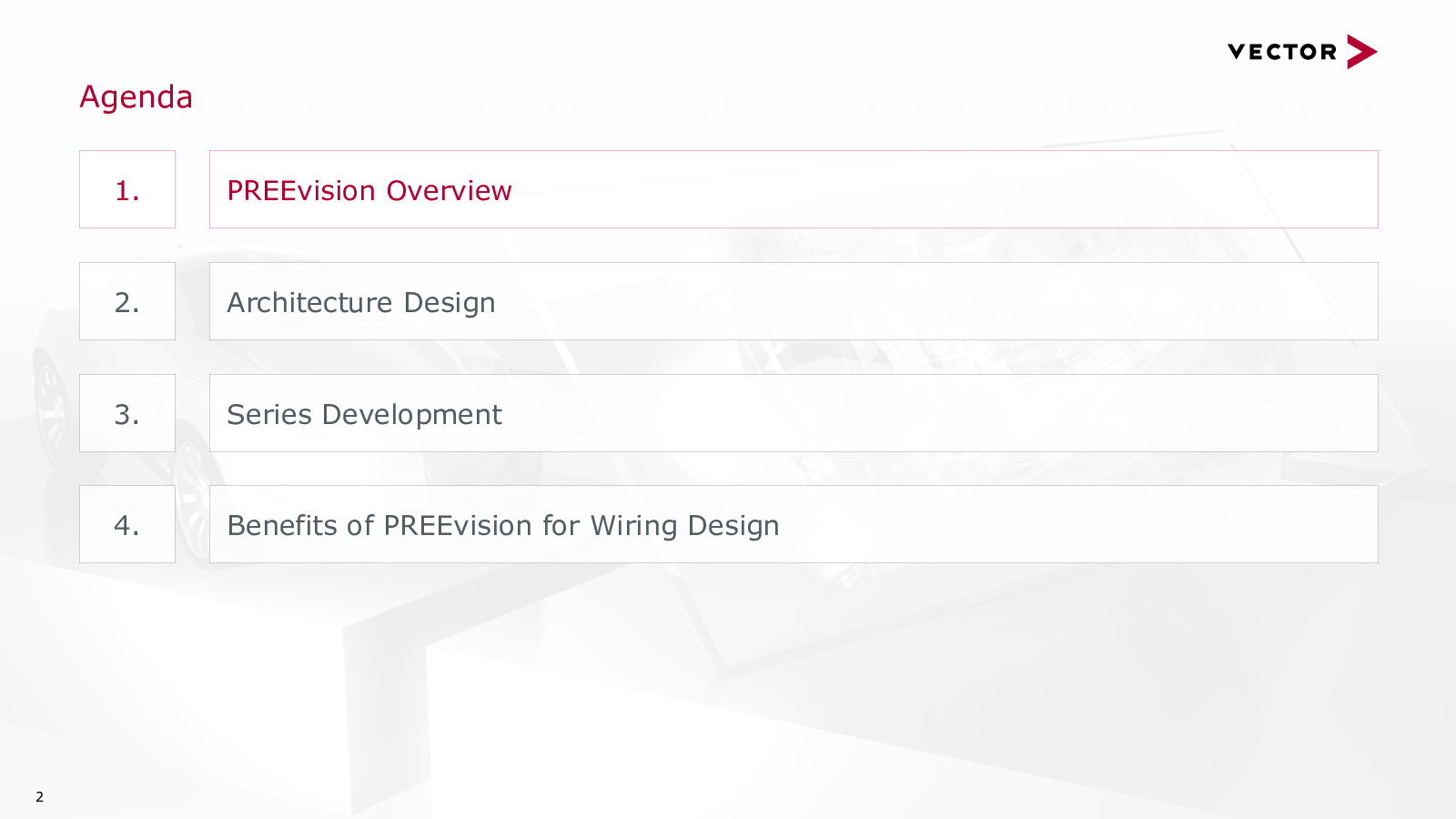Click the word Architecture in second item
Screen dimensions: 1456x819
[x=309, y=302]
